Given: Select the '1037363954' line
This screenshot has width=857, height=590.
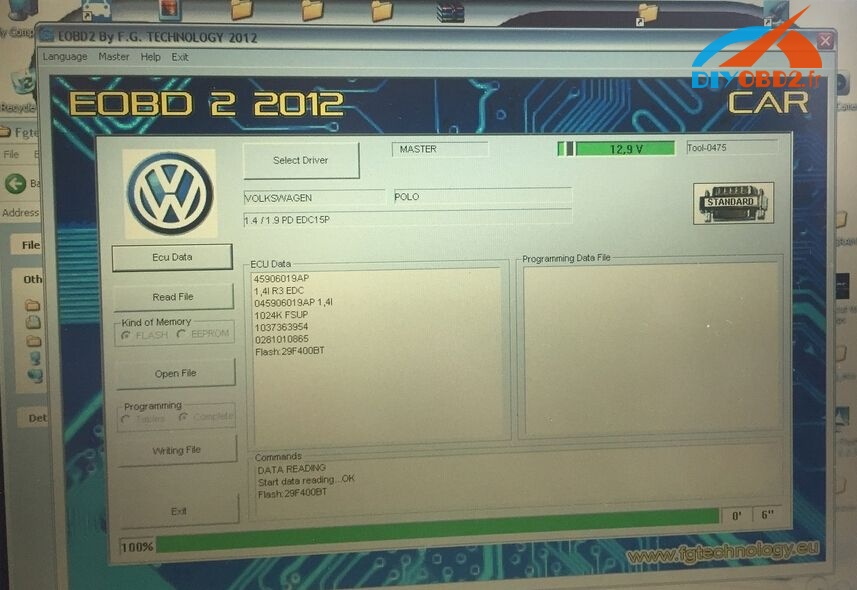Looking at the screenshot, I should pyautogui.click(x=281, y=327).
